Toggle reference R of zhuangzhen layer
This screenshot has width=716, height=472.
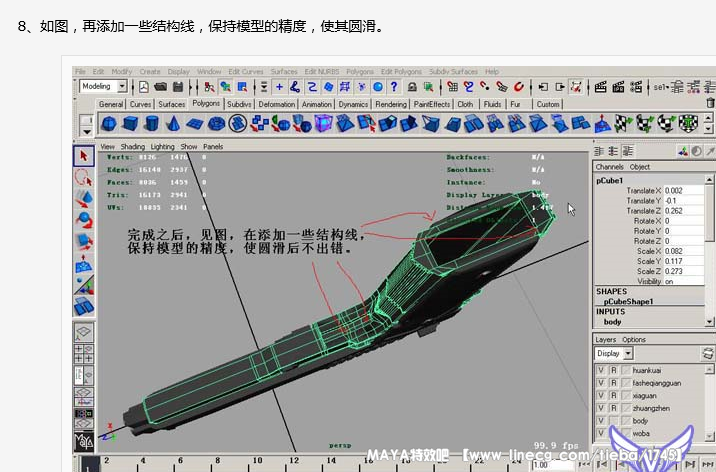[614, 408]
